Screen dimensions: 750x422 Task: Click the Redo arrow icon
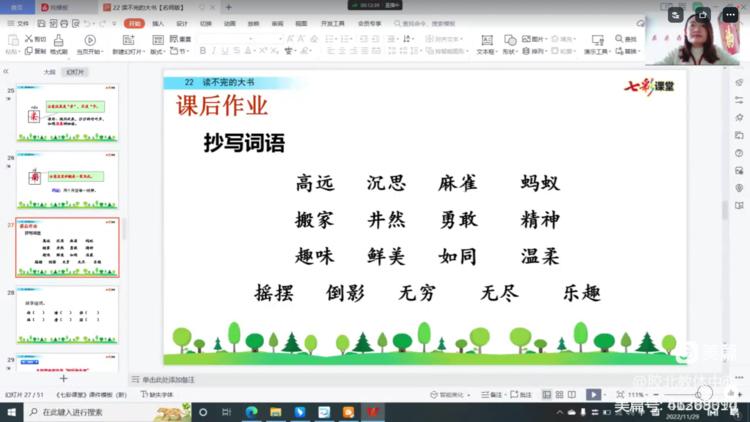[x=102, y=23]
